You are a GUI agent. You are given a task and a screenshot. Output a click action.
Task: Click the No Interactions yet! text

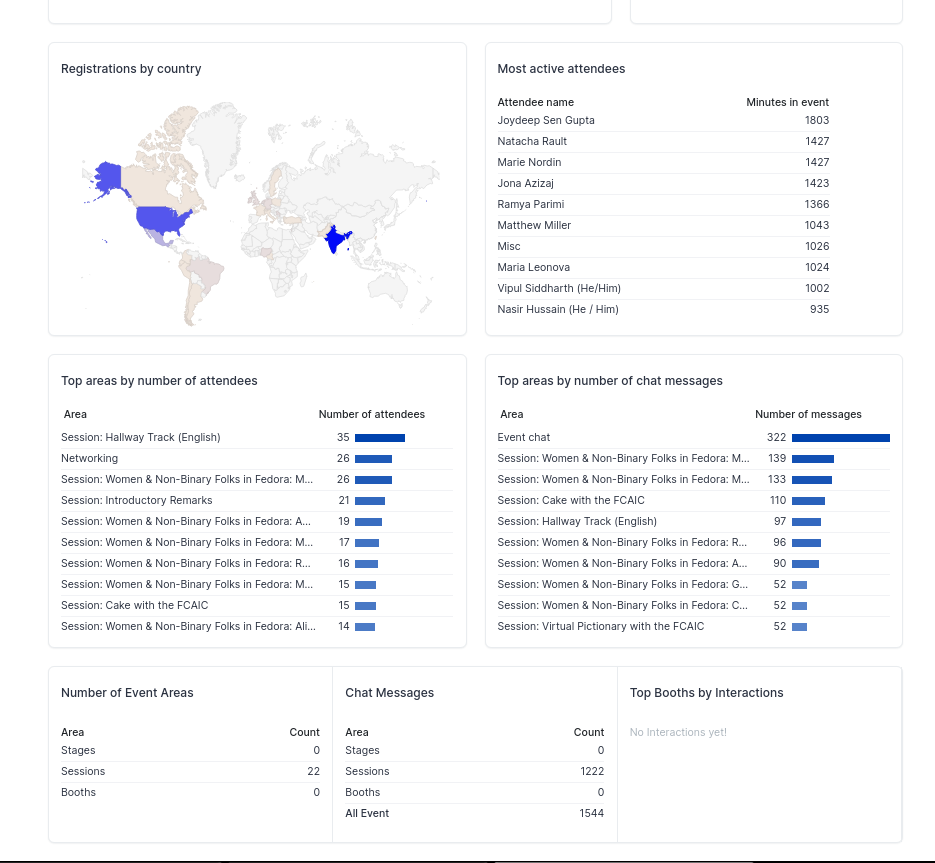(x=678, y=732)
